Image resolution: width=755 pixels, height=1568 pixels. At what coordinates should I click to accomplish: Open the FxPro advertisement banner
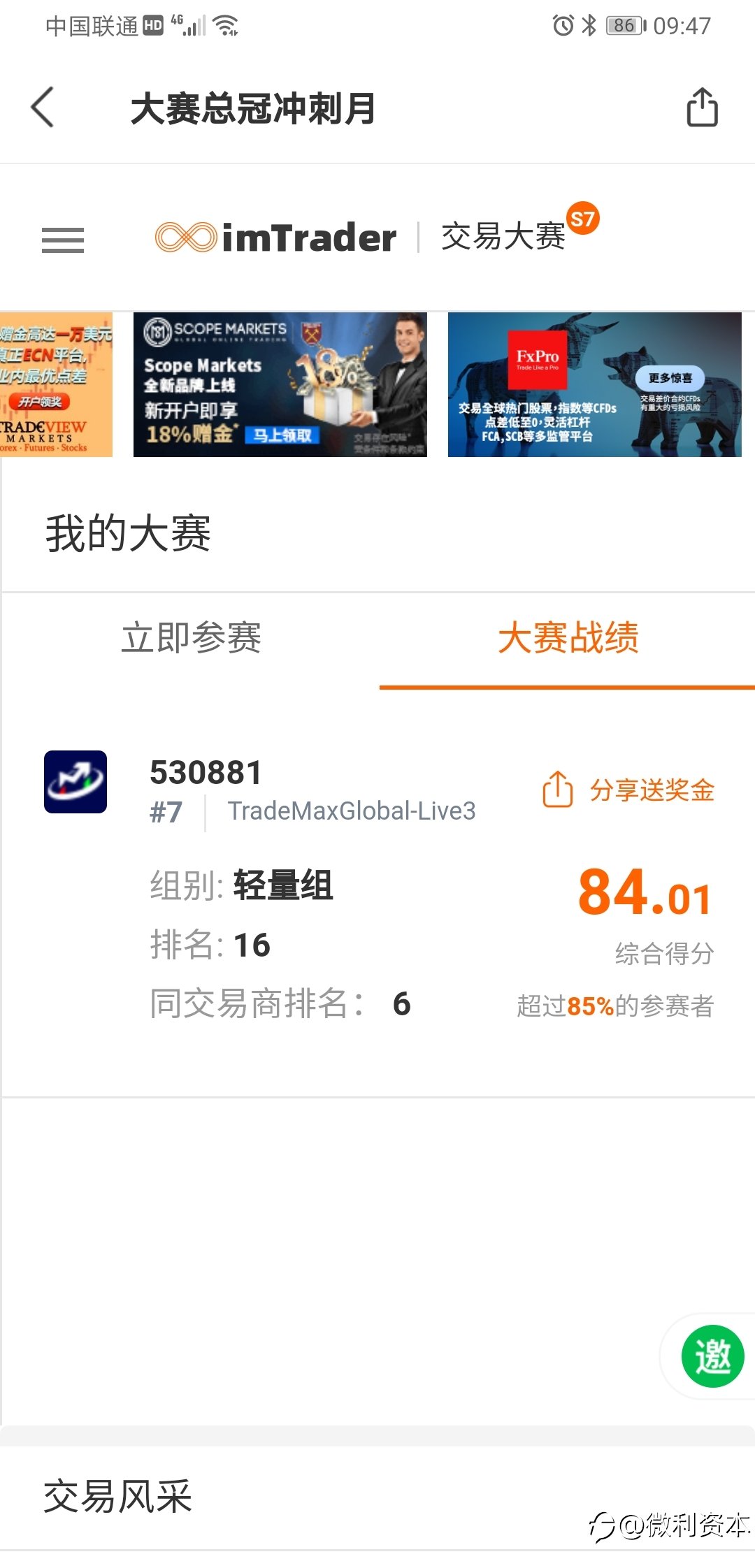coord(595,384)
